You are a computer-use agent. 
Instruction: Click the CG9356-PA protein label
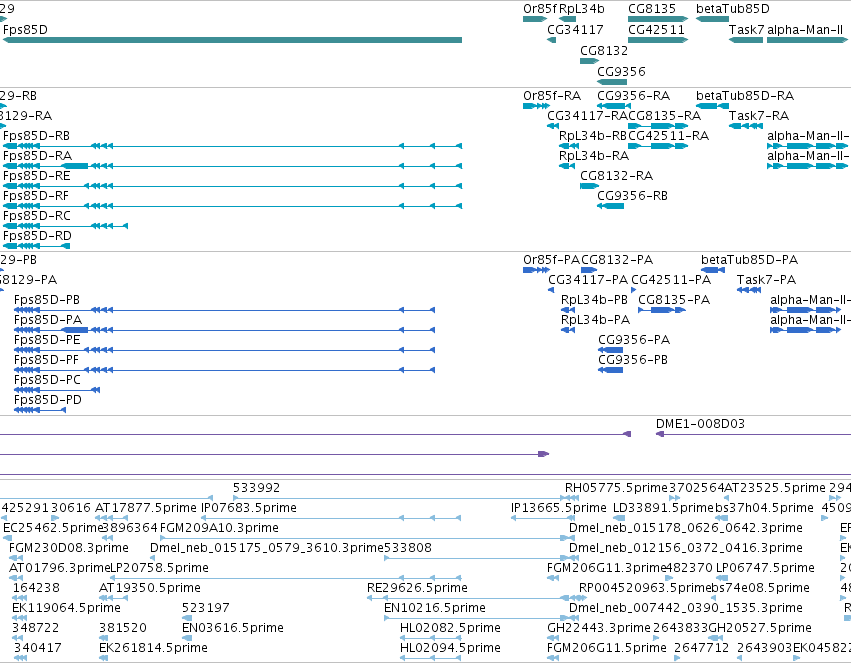pyautogui.click(x=634, y=340)
